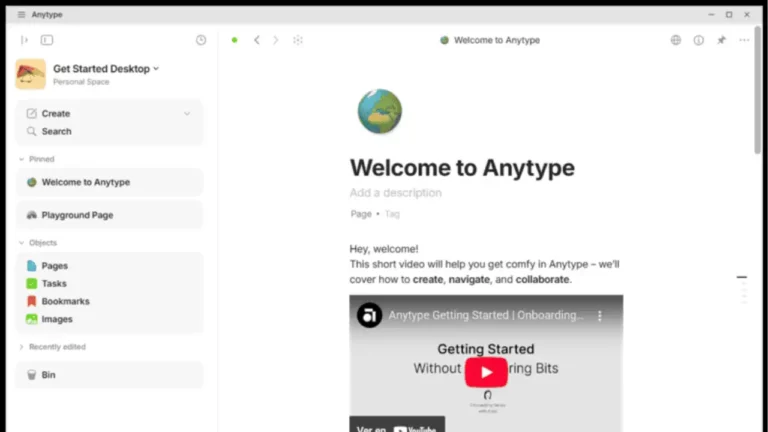Open the Anytype hamburger menu

pyautogui.click(x=21, y=15)
